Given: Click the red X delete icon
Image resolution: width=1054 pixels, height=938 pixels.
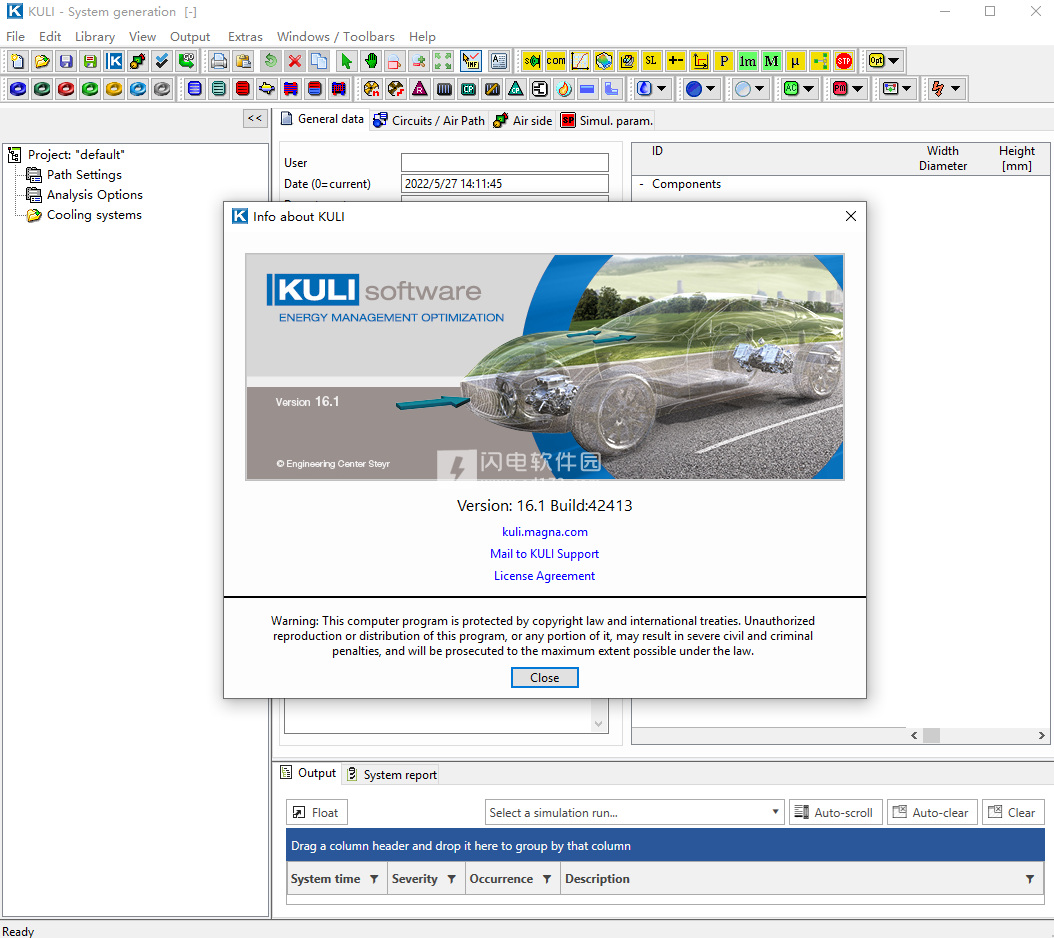Looking at the screenshot, I should [x=294, y=61].
